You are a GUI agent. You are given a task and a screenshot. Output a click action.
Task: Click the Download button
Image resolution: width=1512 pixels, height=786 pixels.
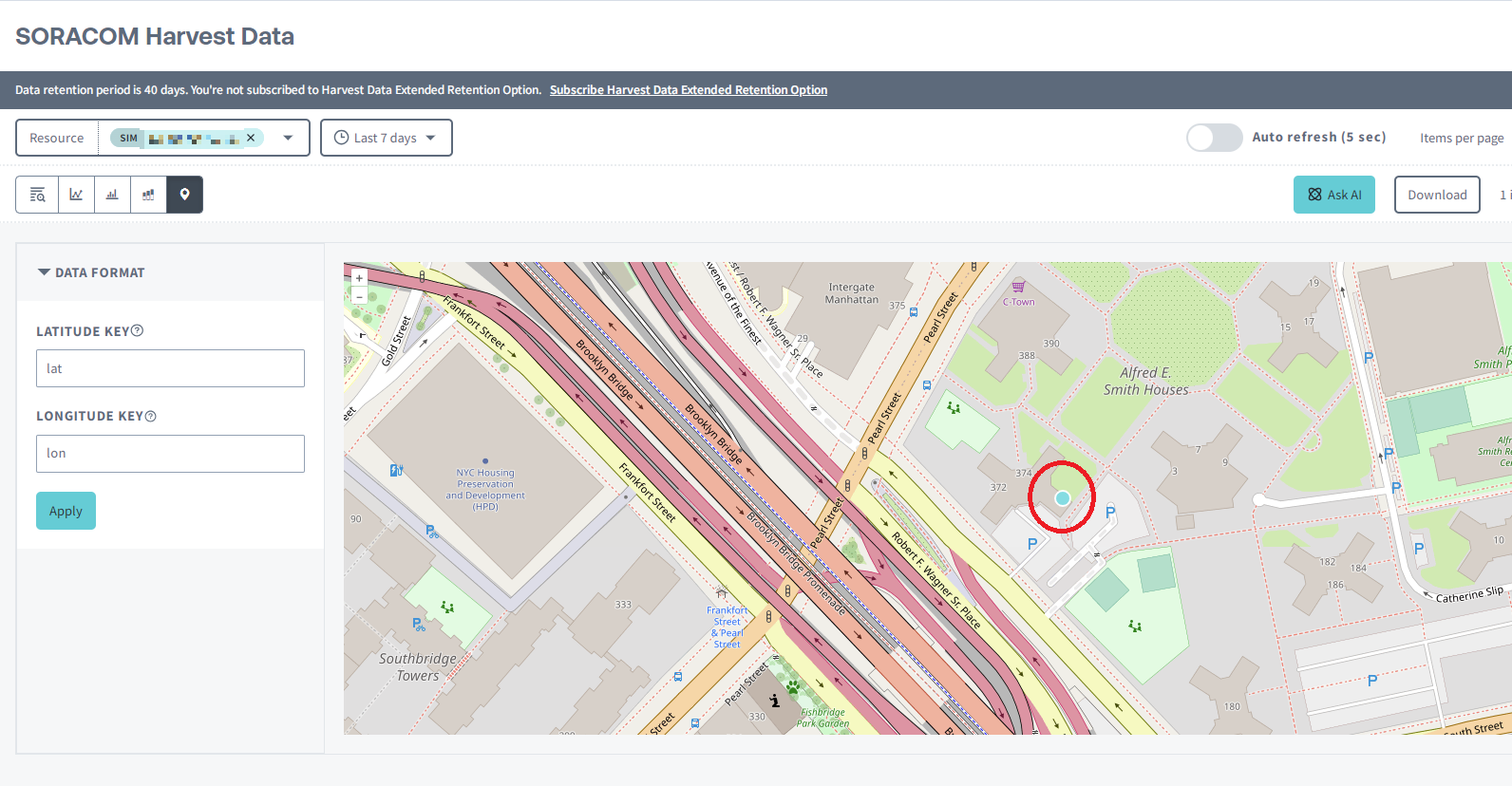pyautogui.click(x=1436, y=195)
